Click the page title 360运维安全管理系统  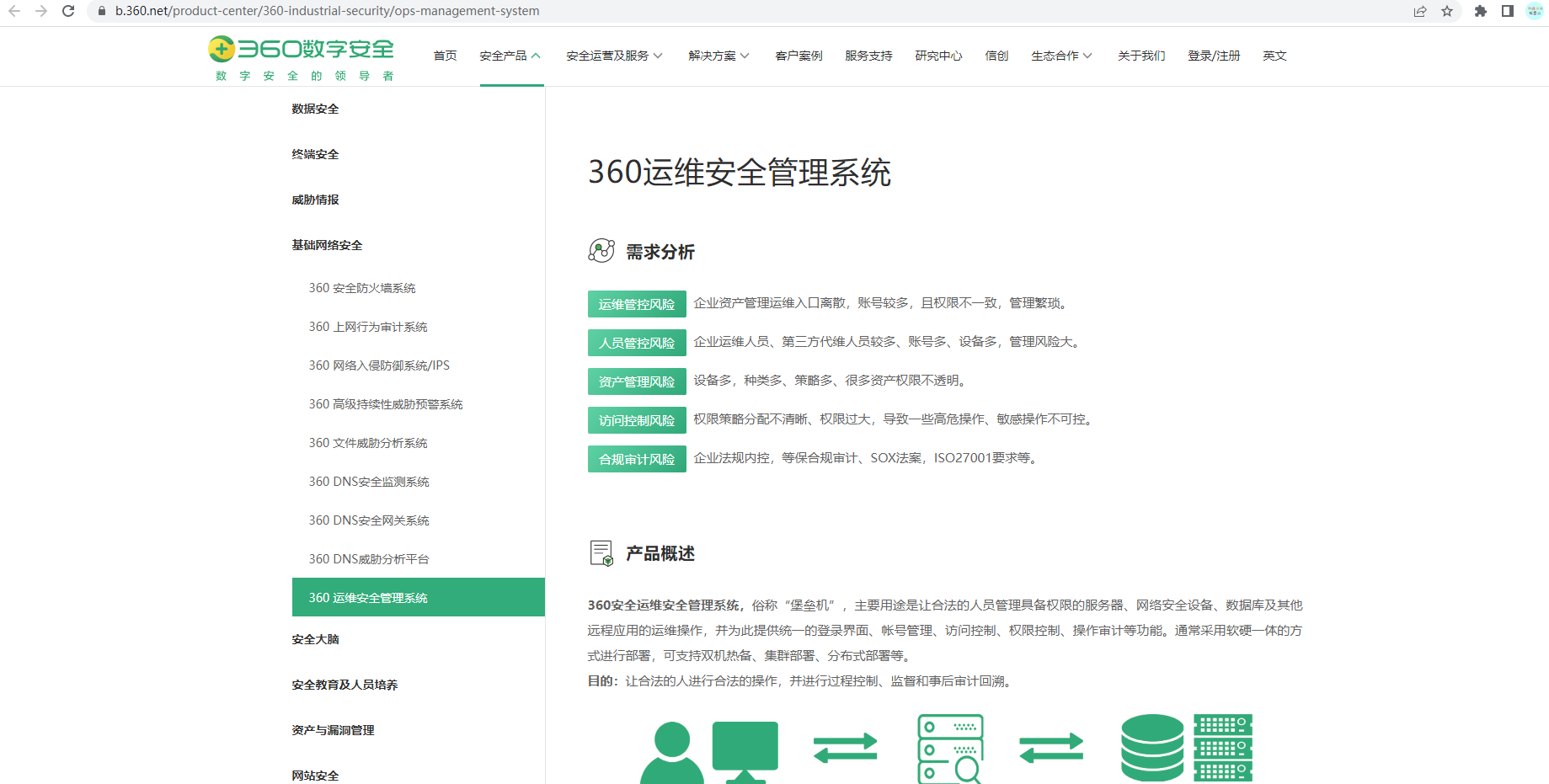pos(740,173)
